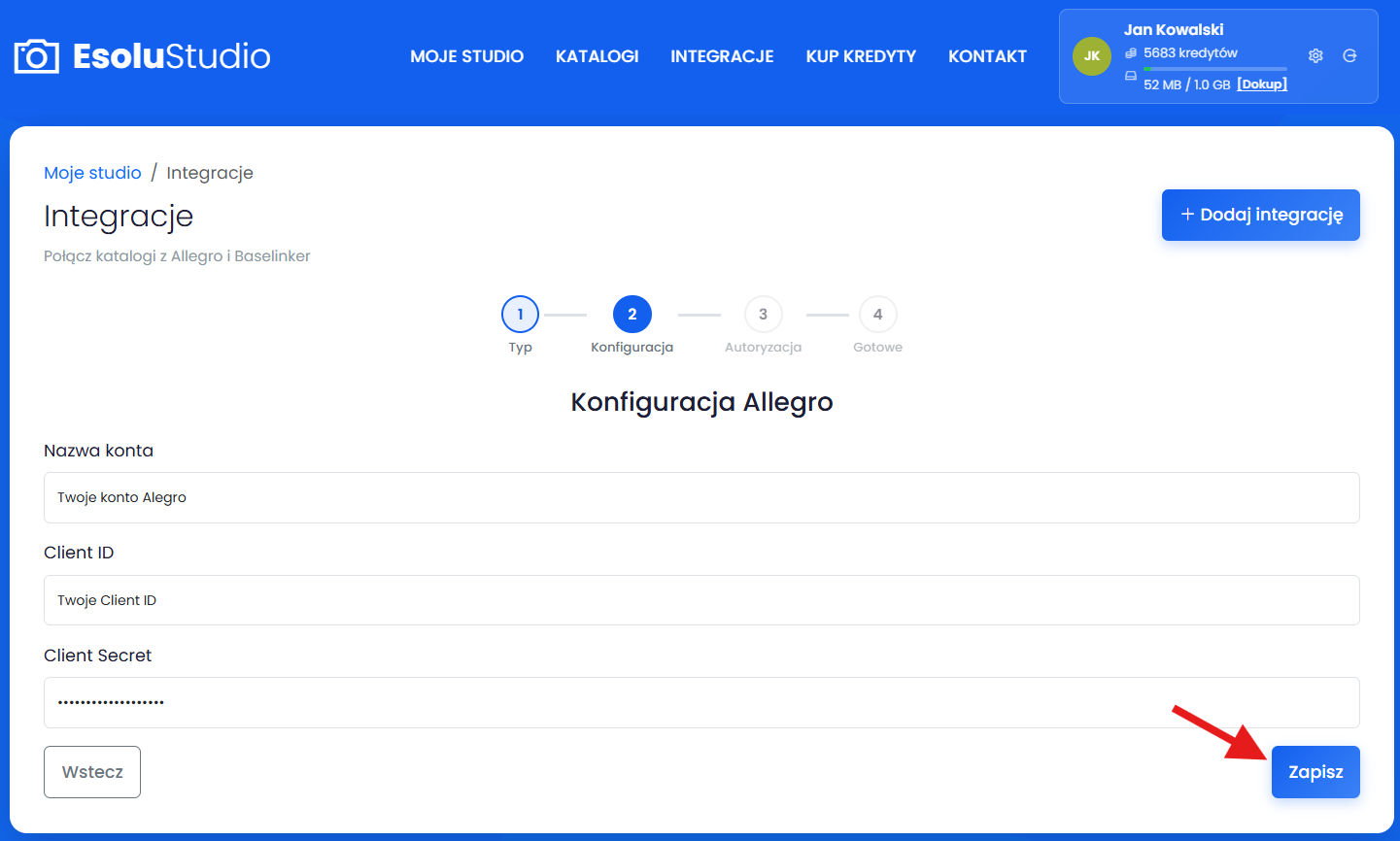Click the Konfiguracja Allegro heading
This screenshot has height=841, width=1400.
click(701, 402)
